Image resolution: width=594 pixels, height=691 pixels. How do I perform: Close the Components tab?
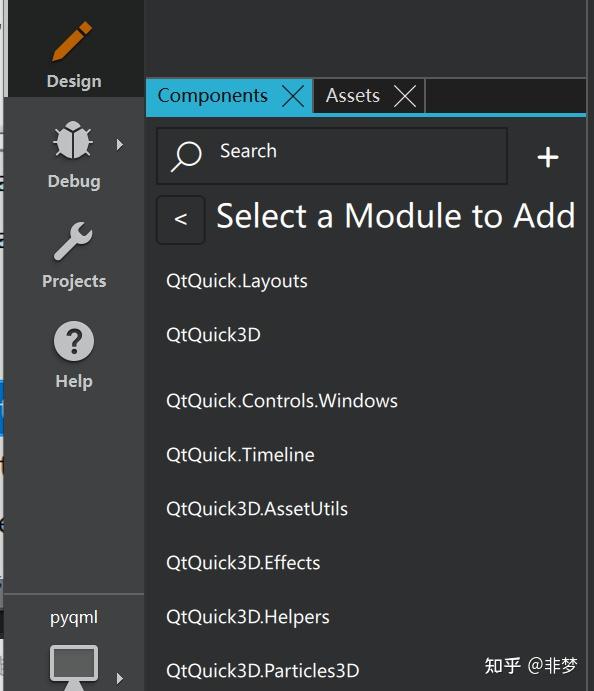click(293, 96)
